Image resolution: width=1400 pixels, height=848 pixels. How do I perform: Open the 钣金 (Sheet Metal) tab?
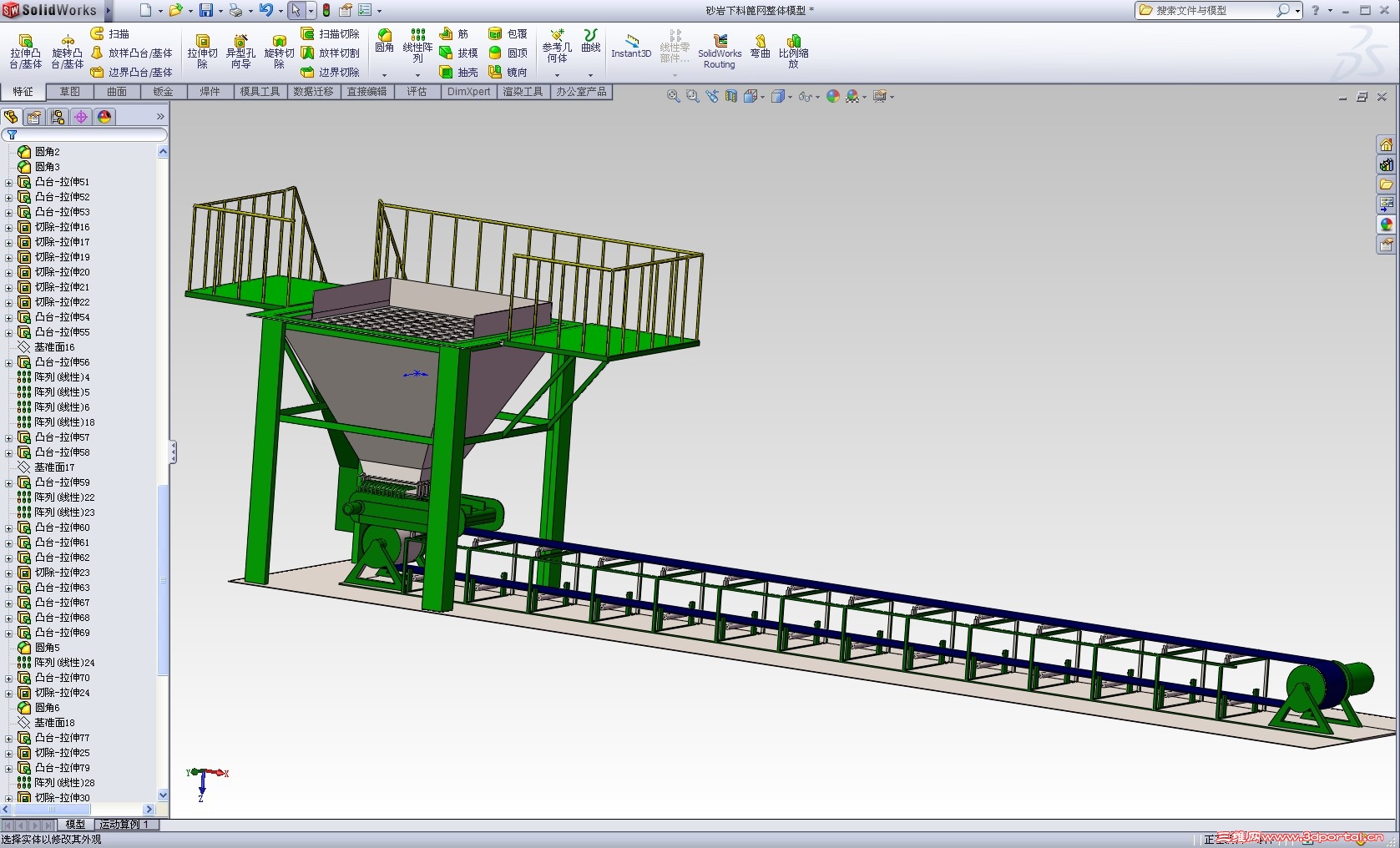(x=164, y=92)
